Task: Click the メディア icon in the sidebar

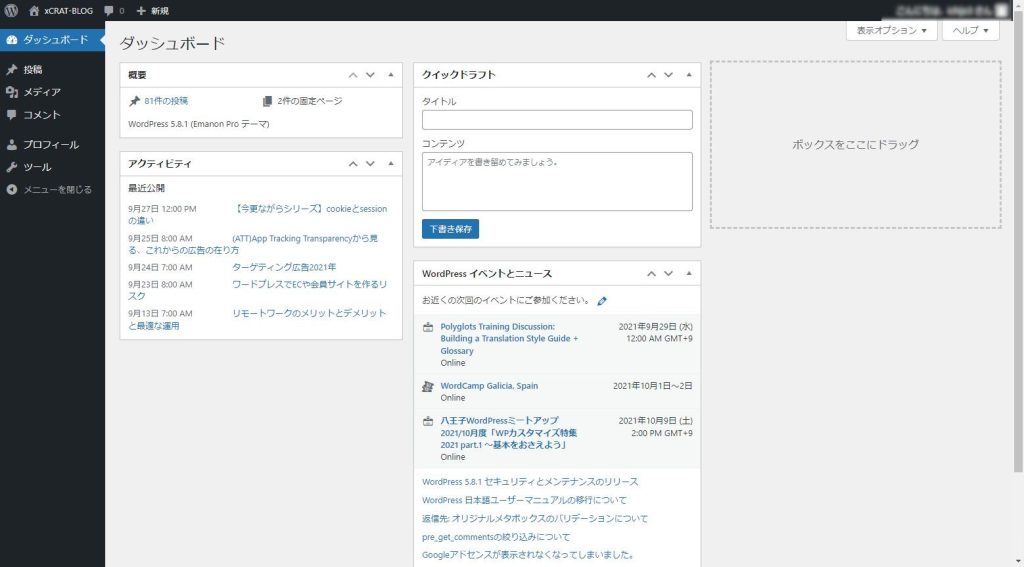Action: click(x=12, y=92)
